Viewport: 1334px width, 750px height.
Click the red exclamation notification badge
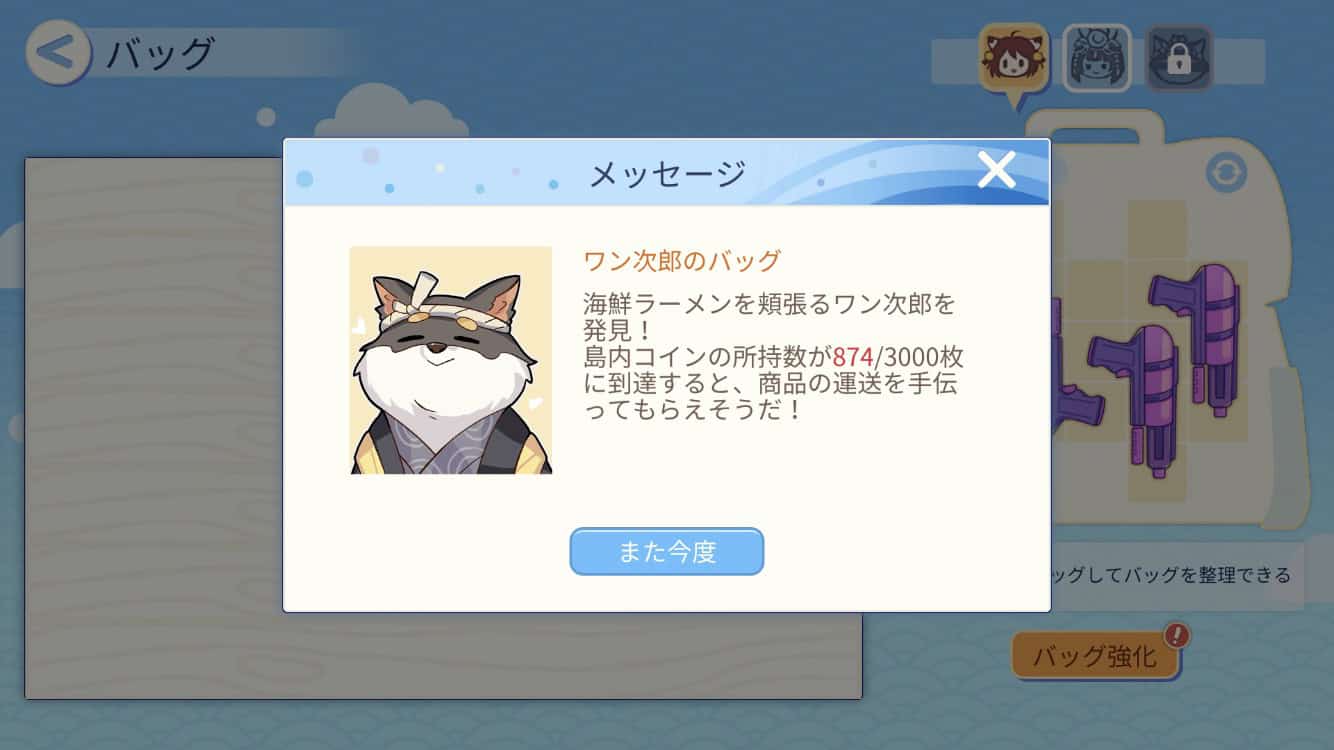click(1177, 634)
